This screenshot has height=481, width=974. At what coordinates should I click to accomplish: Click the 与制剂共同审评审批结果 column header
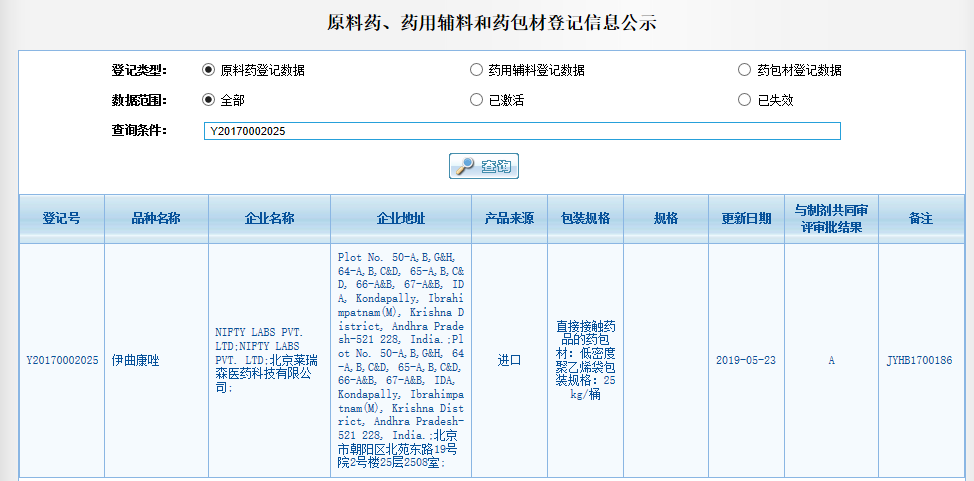(831, 219)
